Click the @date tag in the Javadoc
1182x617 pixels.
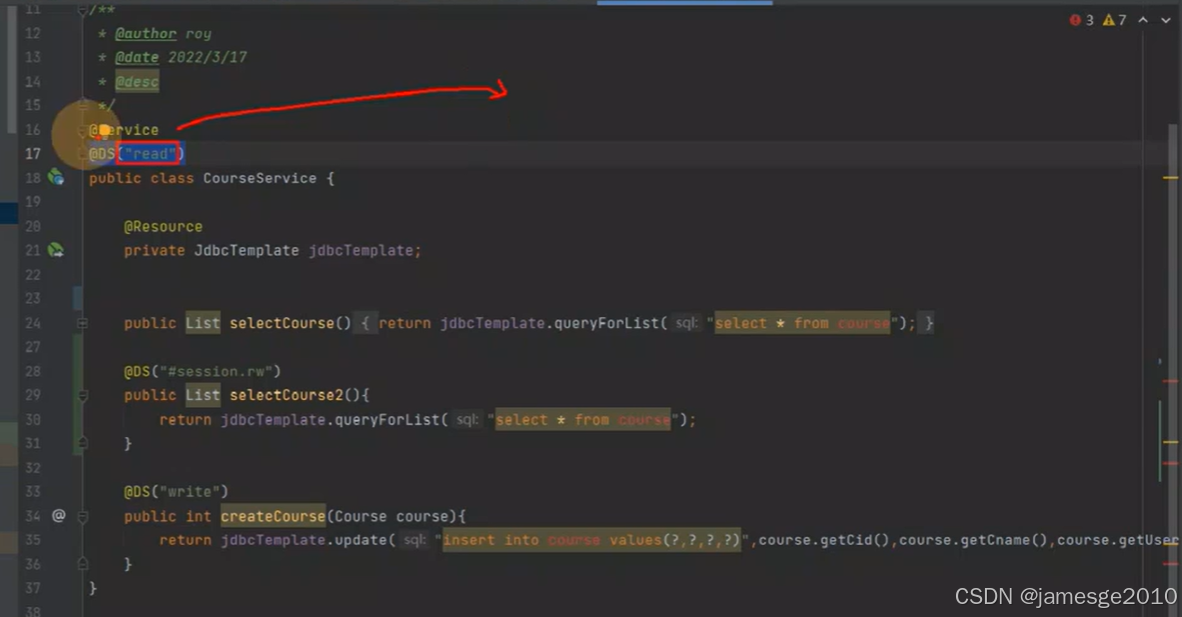click(136, 57)
